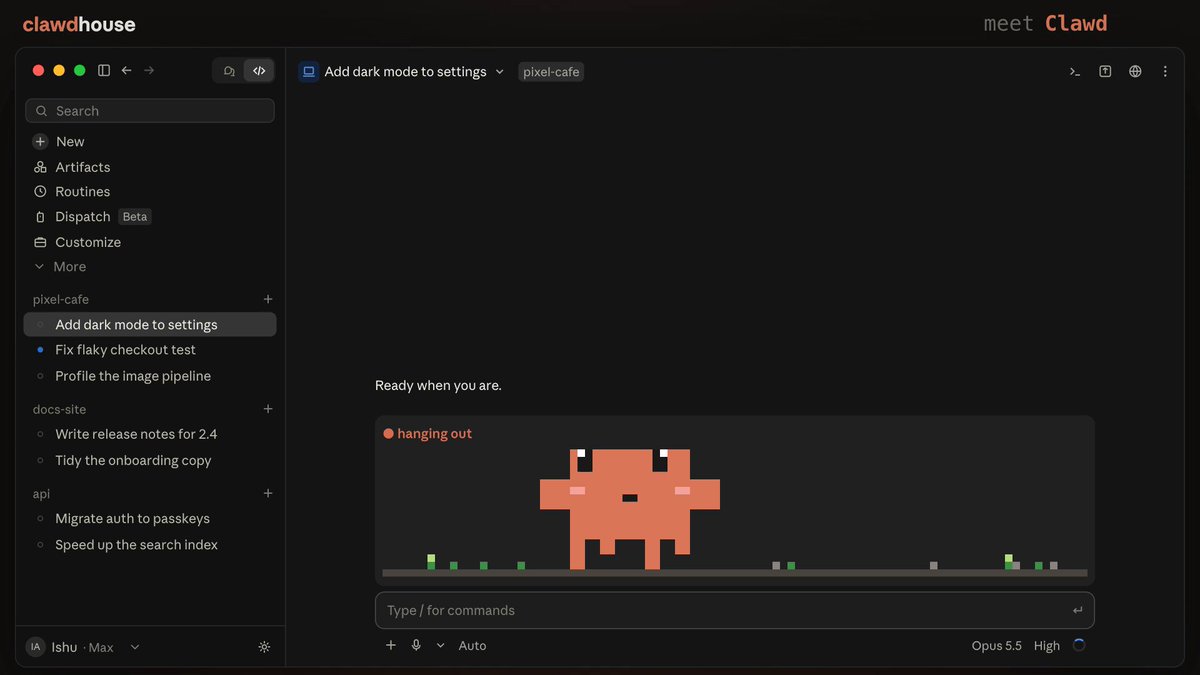Image resolution: width=1200 pixels, height=675 pixels.
Task: Select 'Add dark mode to settings' in sidebar list
Action: (150, 324)
